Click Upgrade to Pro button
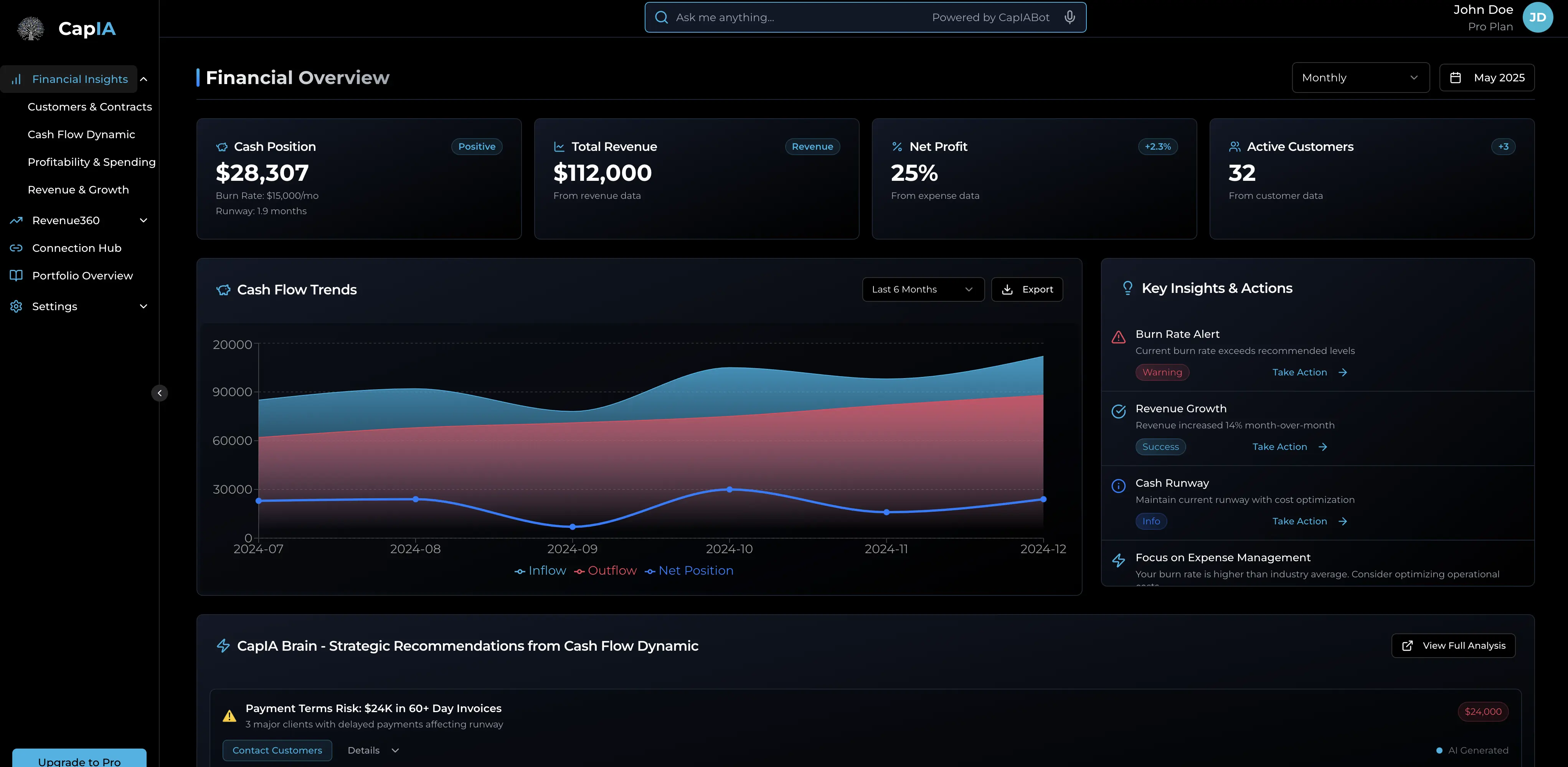 click(79, 759)
